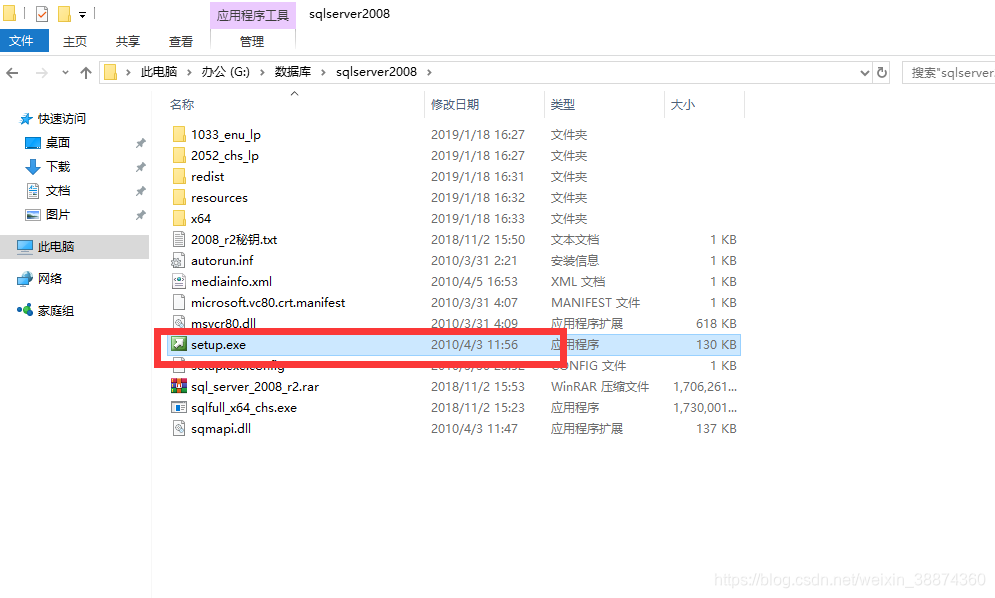Select 此电脑 in the navigation pane
This screenshot has width=995, height=598.
click(x=56, y=247)
